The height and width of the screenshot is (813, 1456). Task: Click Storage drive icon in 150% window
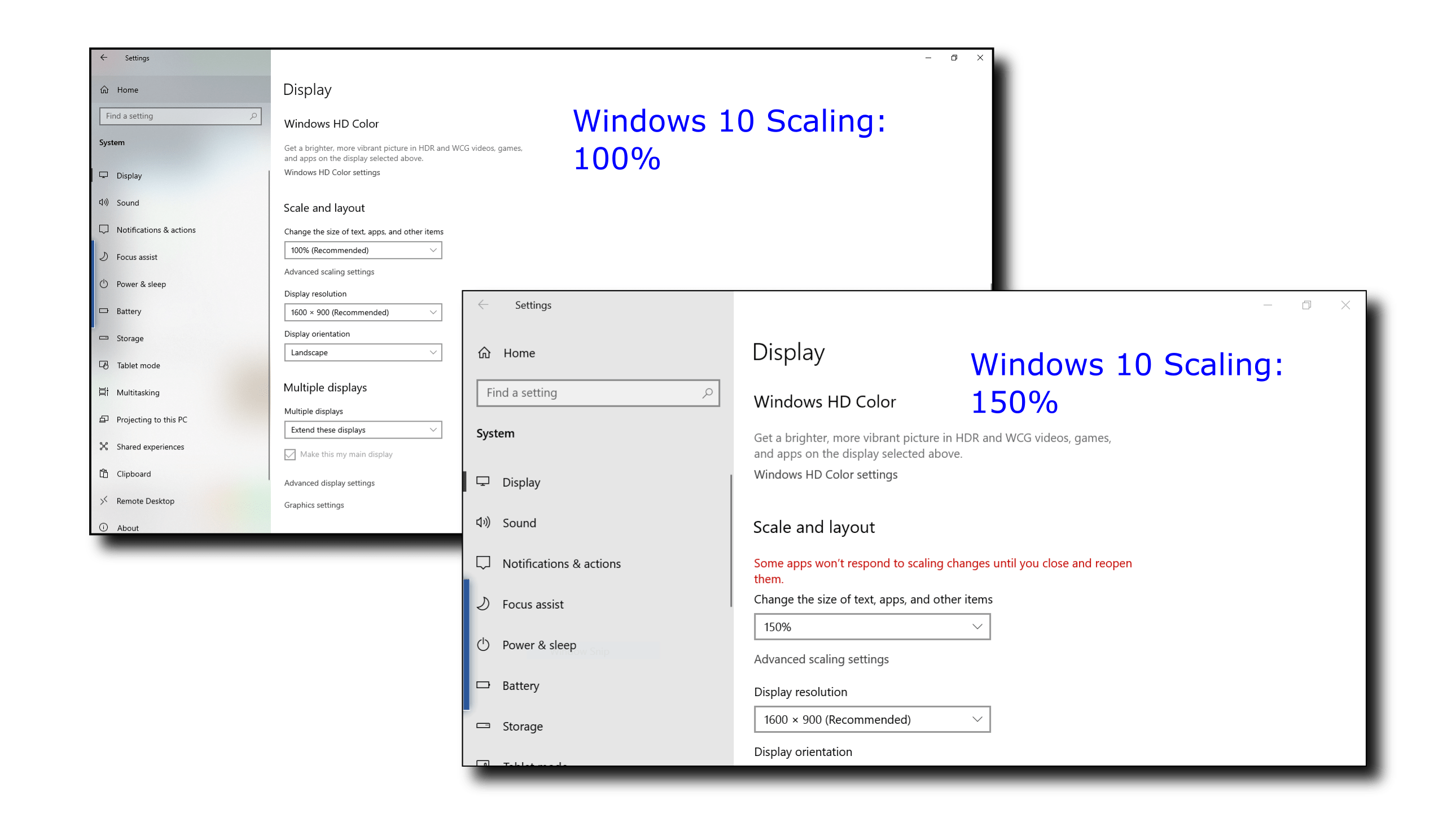483,726
